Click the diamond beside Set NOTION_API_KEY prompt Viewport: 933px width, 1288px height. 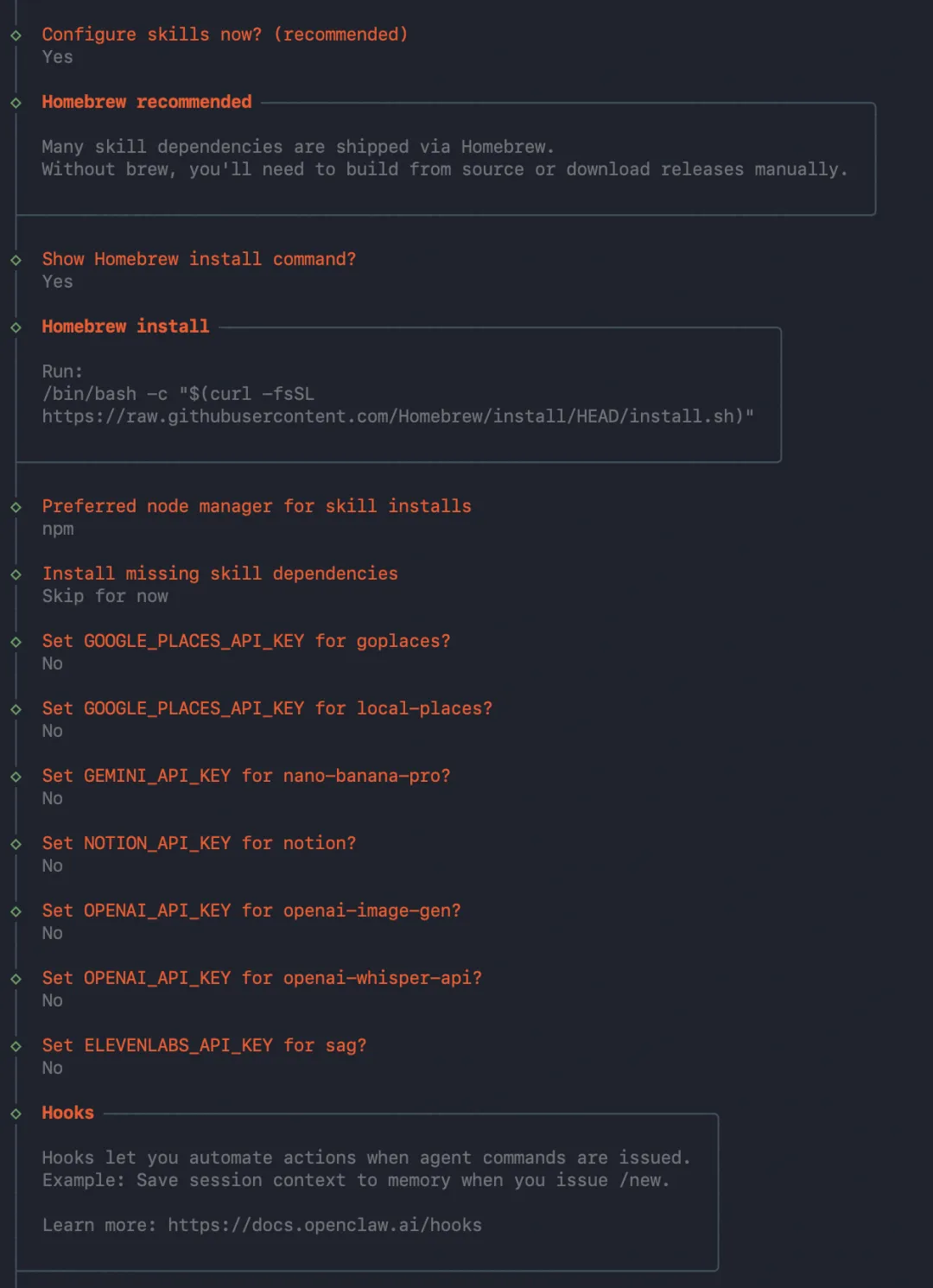click(16, 844)
